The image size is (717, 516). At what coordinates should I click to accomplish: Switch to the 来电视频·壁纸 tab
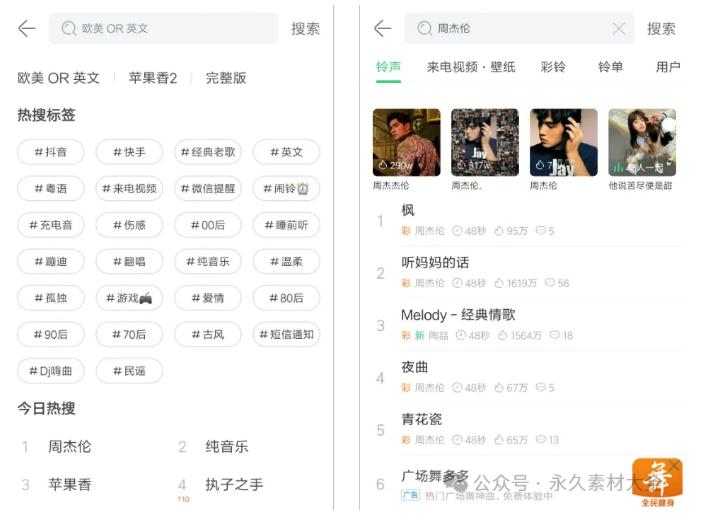tap(471, 67)
